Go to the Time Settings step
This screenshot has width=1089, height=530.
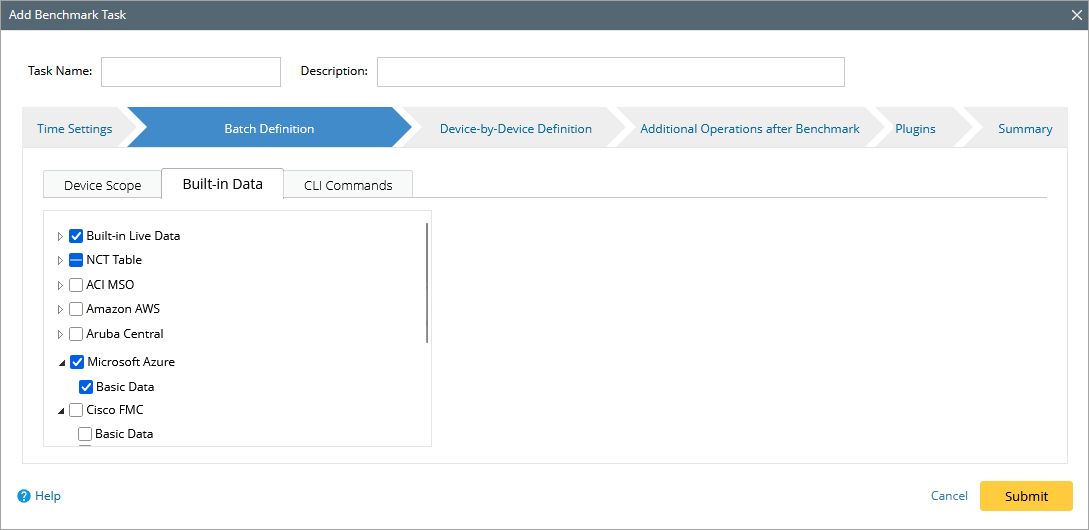[x=74, y=129]
